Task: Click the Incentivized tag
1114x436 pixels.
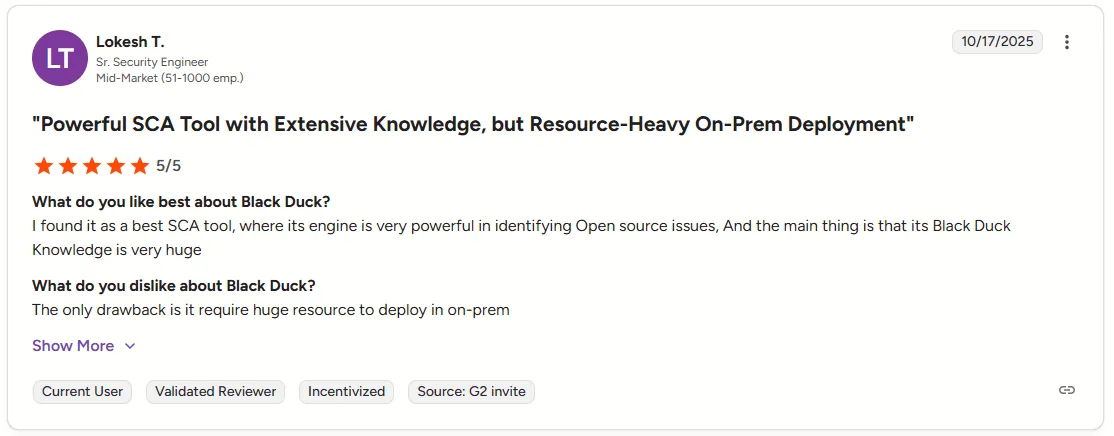Action: click(346, 392)
